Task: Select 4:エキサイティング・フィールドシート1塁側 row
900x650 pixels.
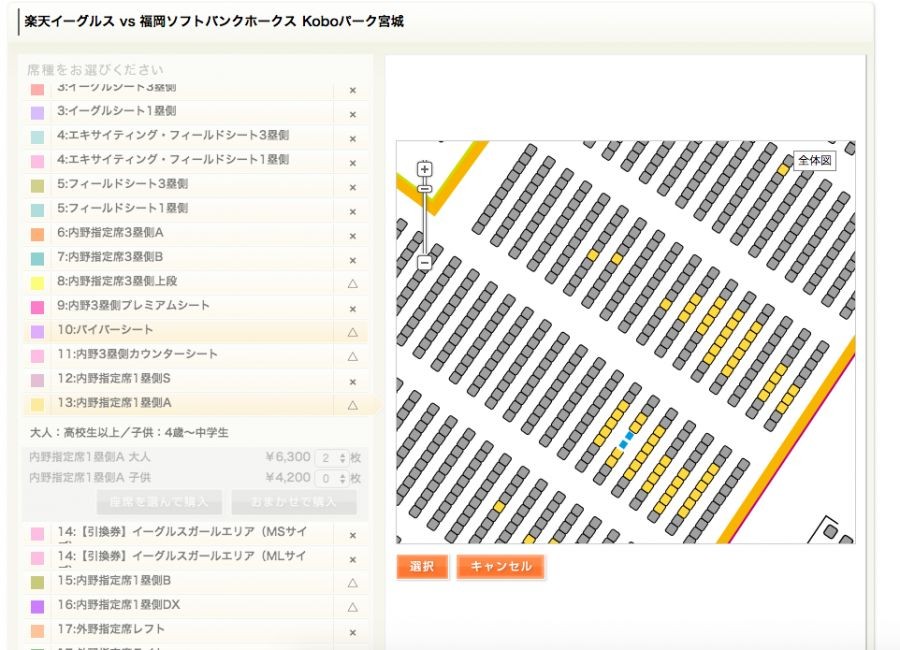Action: (x=196, y=160)
